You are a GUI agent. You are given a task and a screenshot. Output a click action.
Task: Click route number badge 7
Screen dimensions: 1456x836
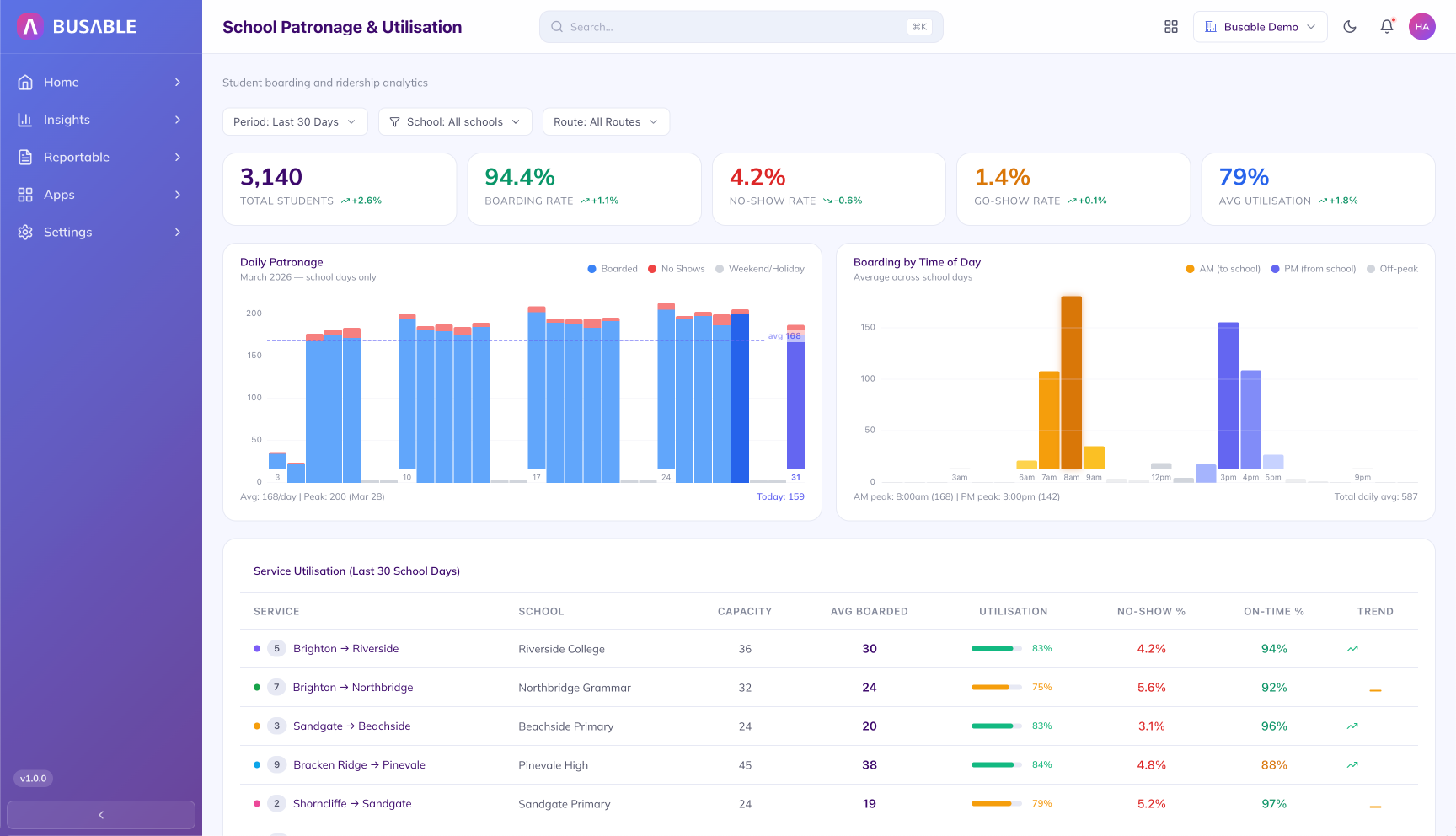tap(276, 688)
